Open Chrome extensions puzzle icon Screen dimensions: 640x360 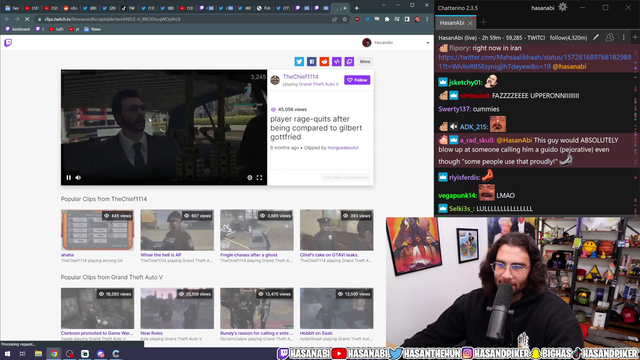(x=387, y=19)
